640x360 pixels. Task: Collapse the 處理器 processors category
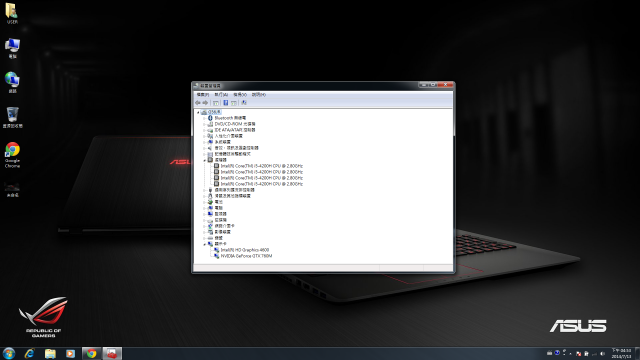pyautogui.click(x=204, y=160)
